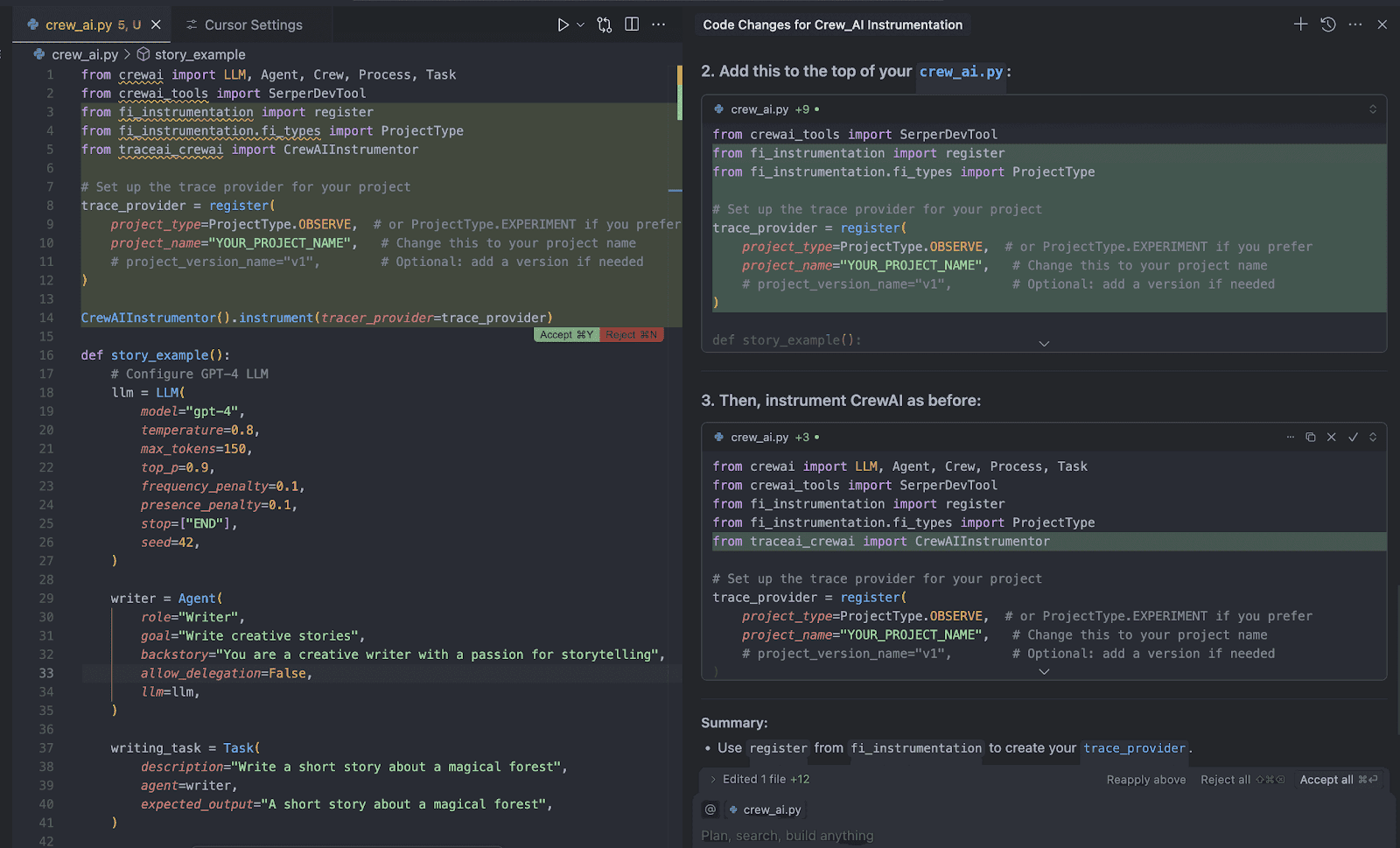Click 'allow_delegation=False' on line 33

224,673
